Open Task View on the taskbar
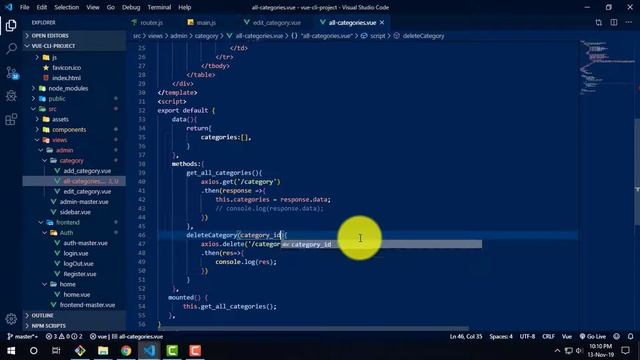This screenshot has width=640, height=360. (x=56, y=351)
